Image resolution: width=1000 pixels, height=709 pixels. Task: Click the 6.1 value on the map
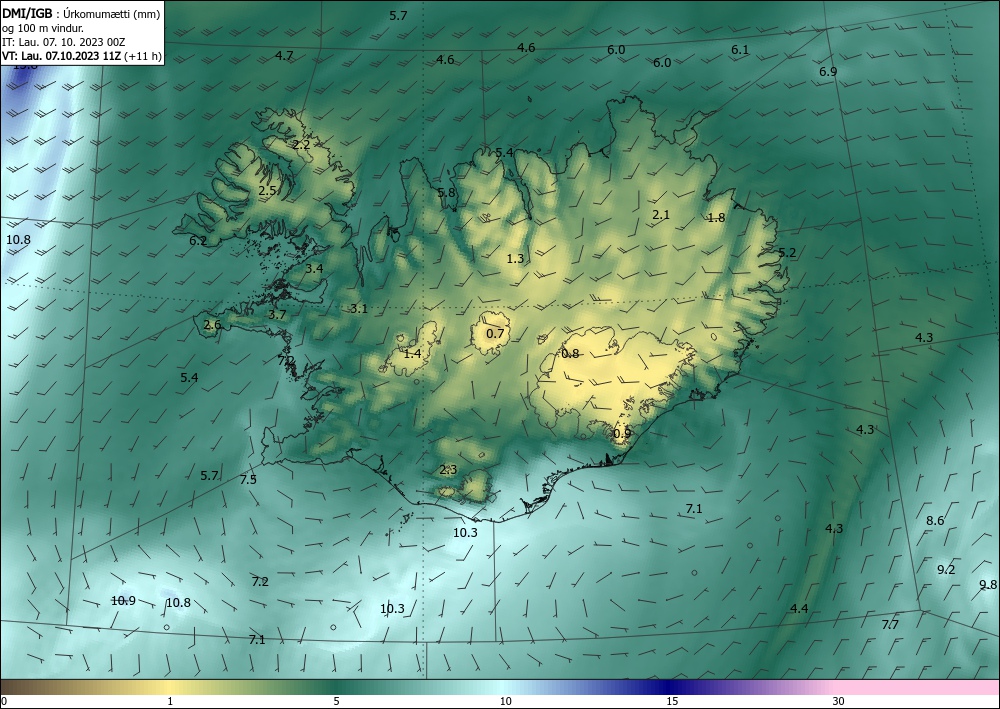(740, 49)
